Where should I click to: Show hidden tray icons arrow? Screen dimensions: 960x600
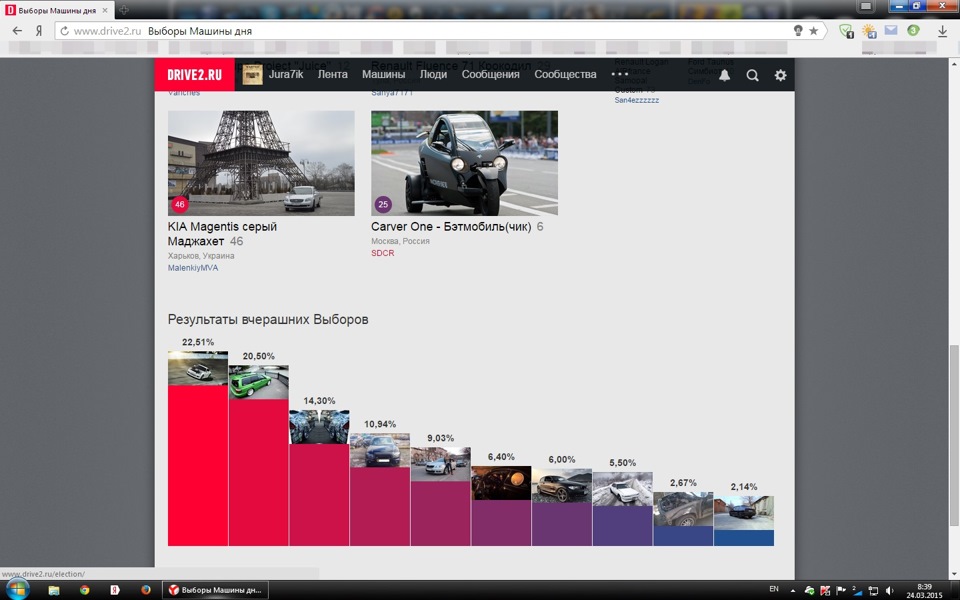point(792,591)
